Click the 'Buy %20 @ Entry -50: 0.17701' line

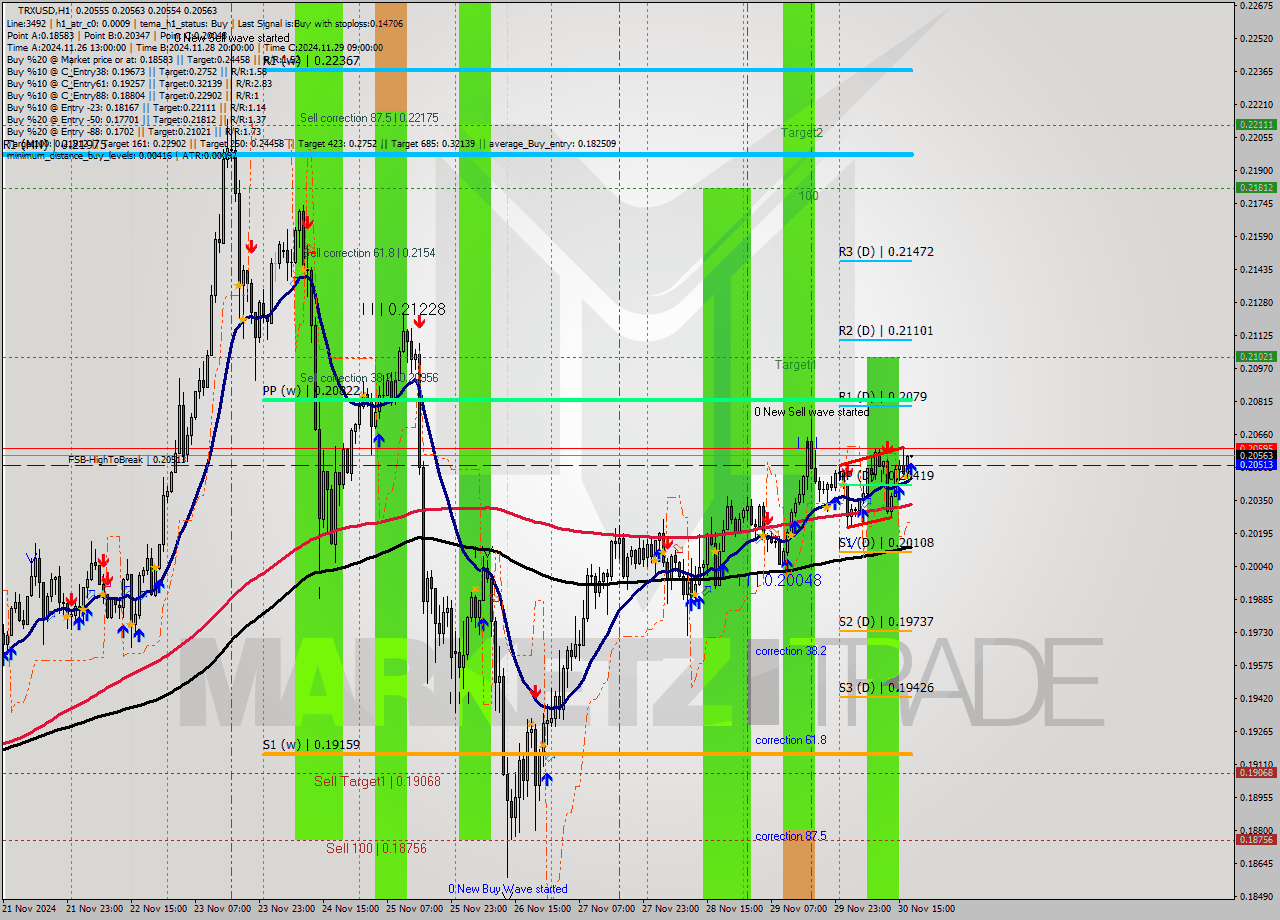(x=136, y=120)
